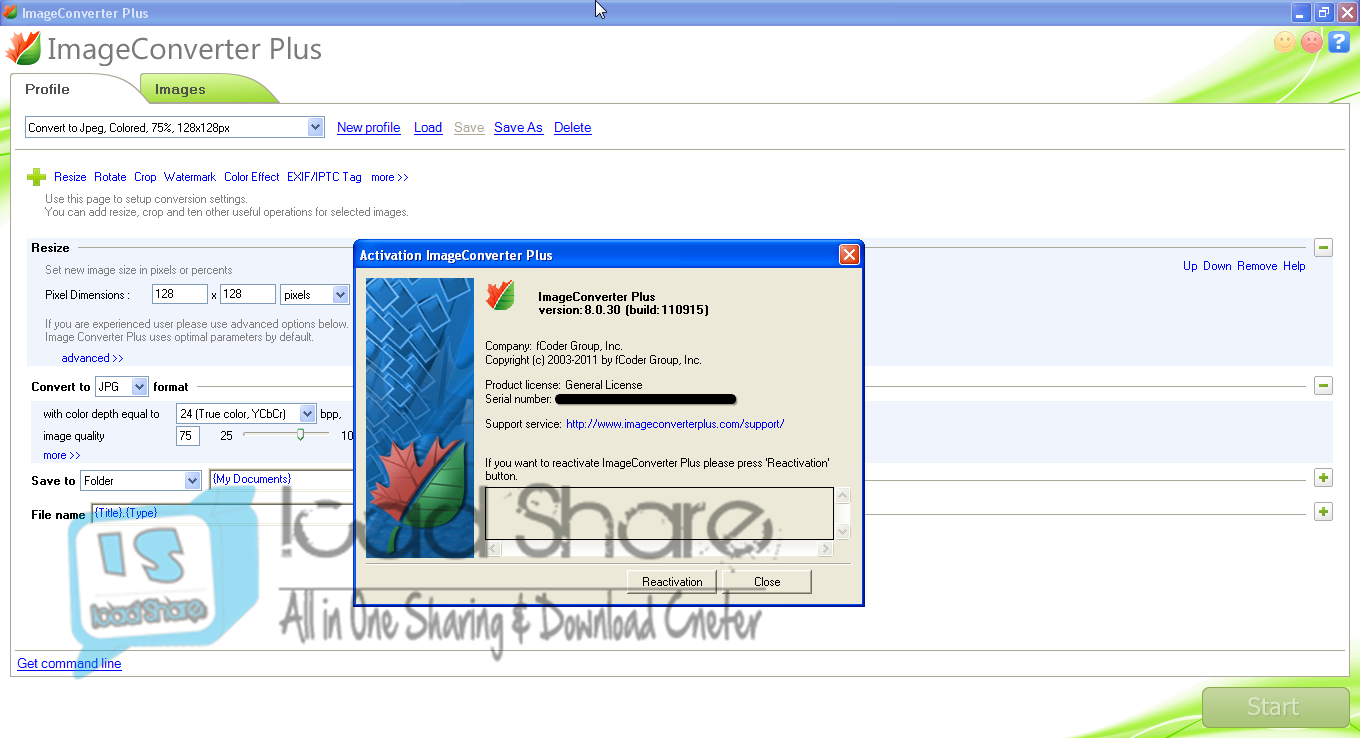Move Resize section Down
Viewport: 1360px width, 738px height.
(1217, 266)
